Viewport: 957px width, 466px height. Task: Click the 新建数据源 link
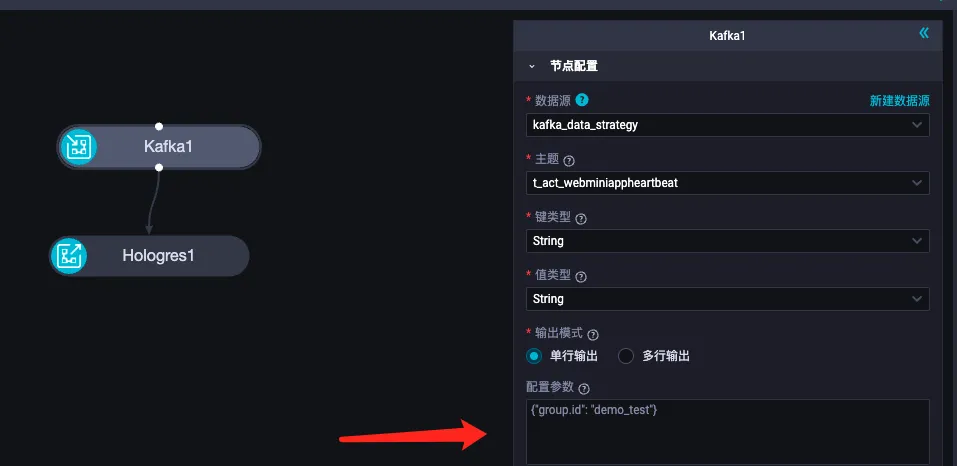click(900, 101)
